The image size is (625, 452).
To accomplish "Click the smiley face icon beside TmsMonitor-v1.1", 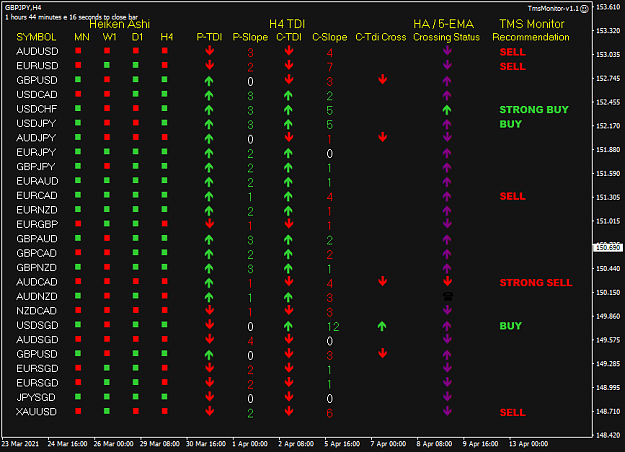I will pyautogui.click(x=584, y=9).
